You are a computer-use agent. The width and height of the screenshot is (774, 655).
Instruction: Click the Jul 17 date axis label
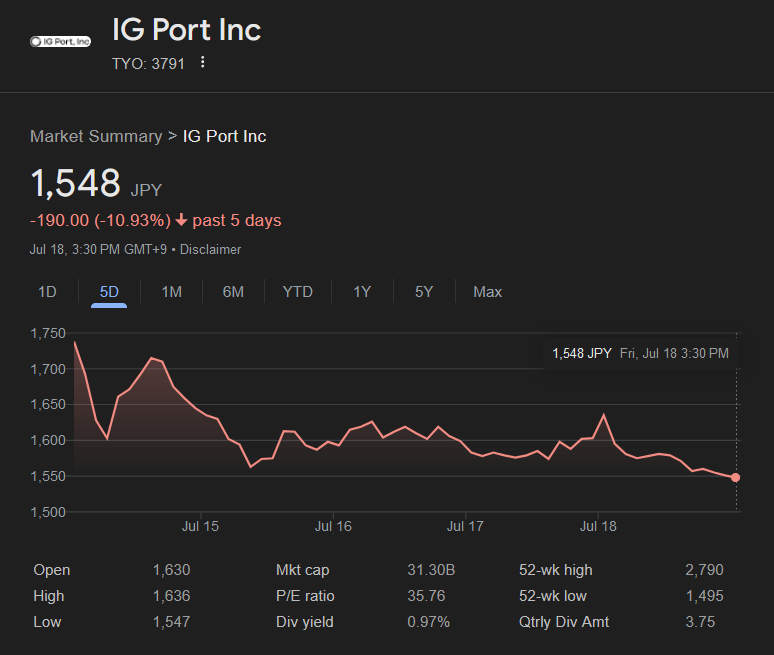(x=465, y=526)
